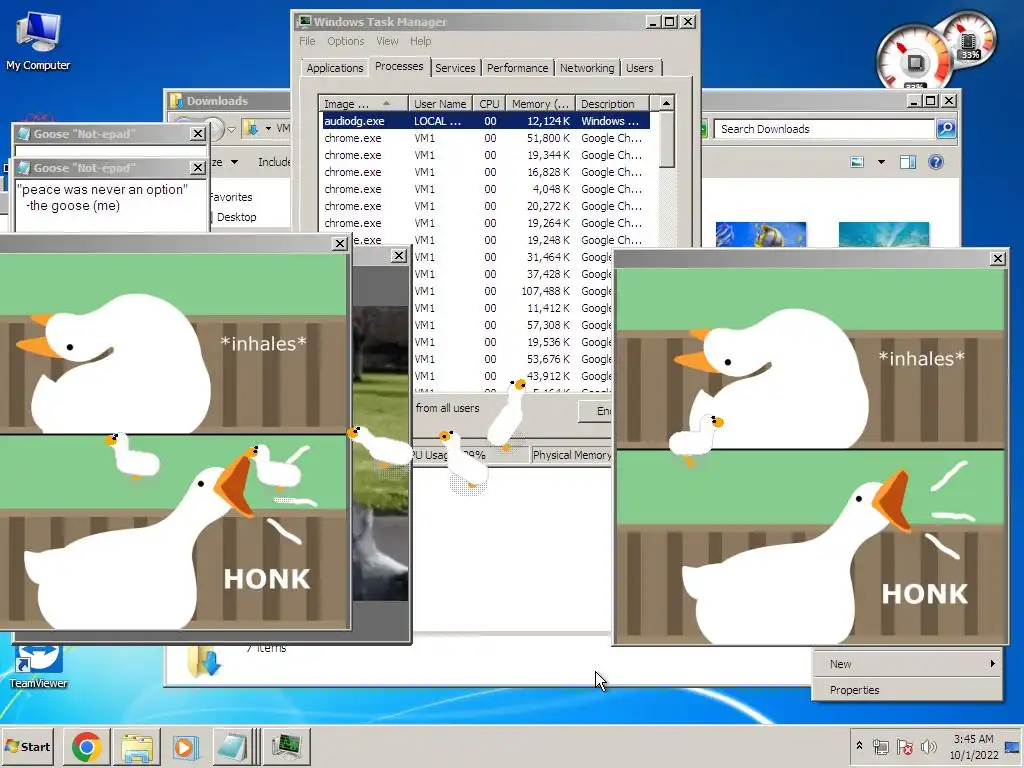Switch to Users tab
This screenshot has height=768, width=1024.
tap(639, 68)
